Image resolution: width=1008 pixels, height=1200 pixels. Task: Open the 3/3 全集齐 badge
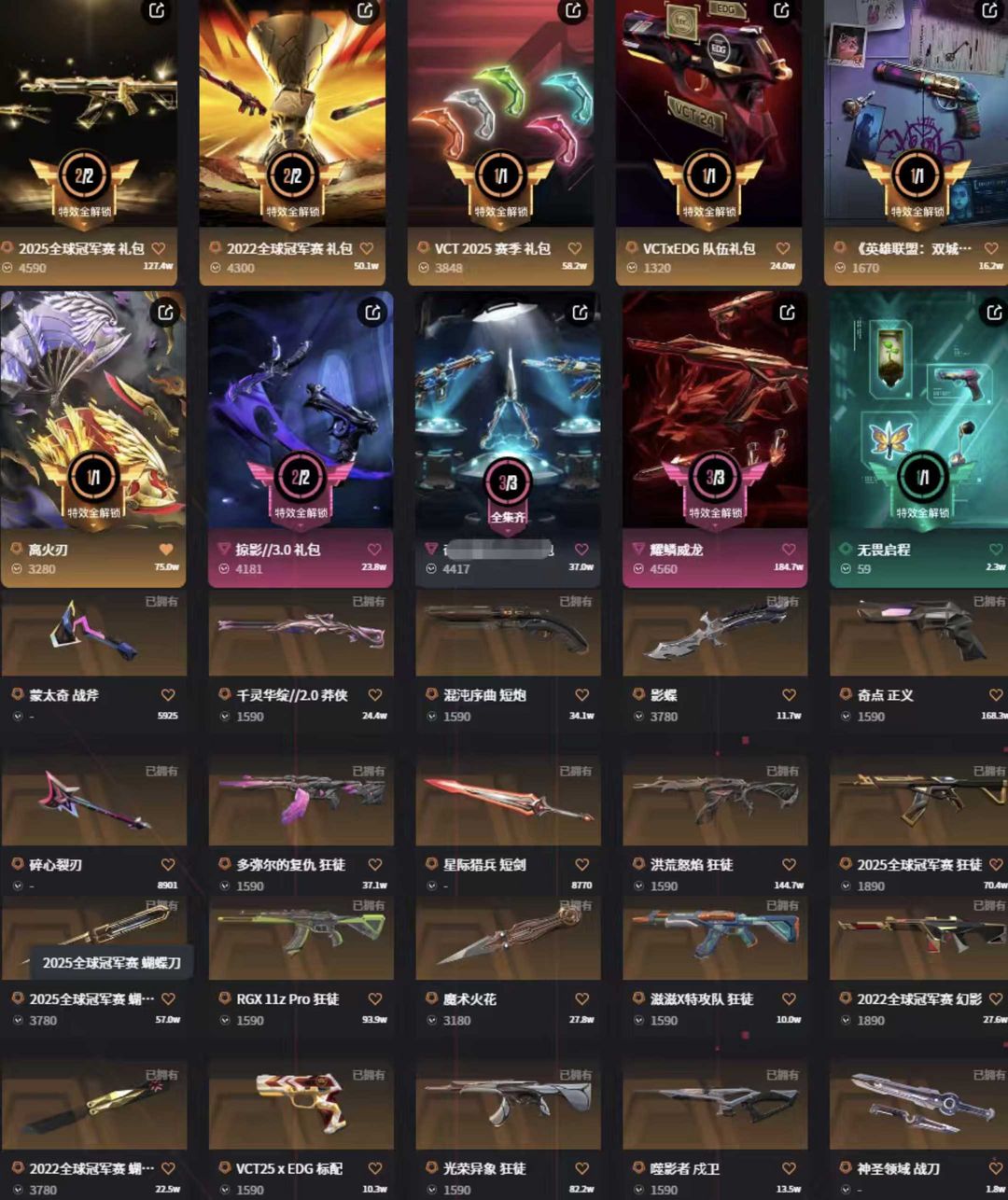point(508,495)
